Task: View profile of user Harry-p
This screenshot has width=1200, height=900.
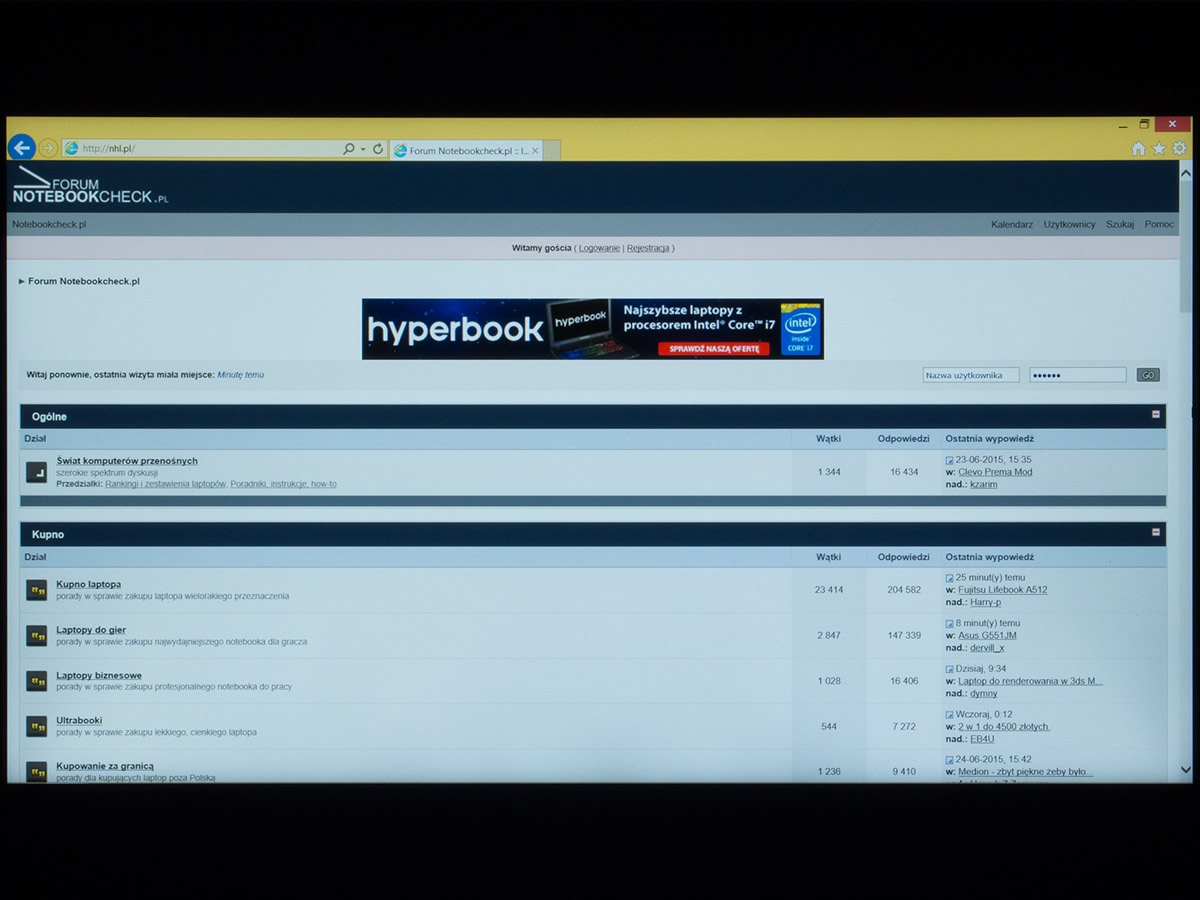Action: 986,602
